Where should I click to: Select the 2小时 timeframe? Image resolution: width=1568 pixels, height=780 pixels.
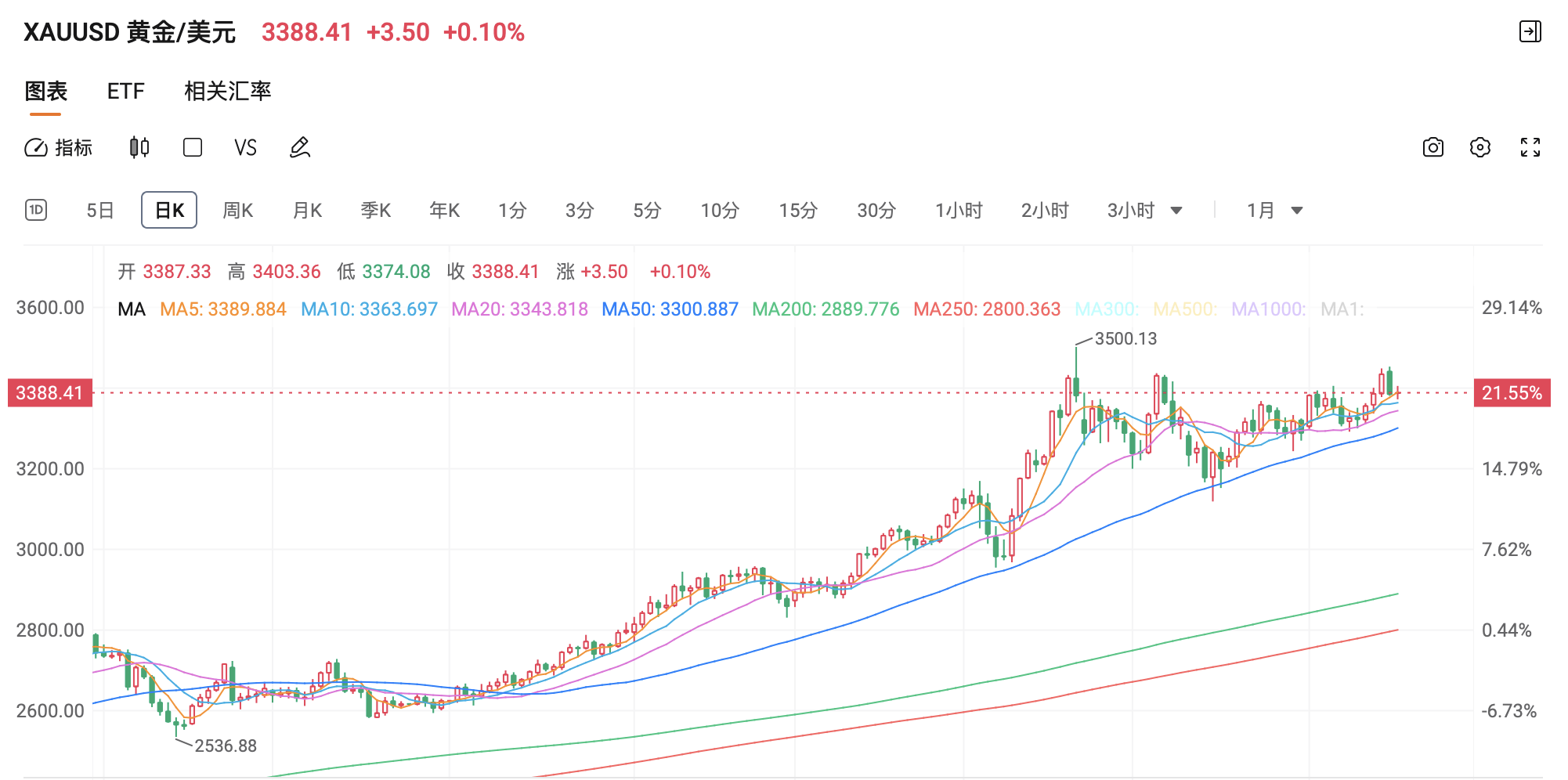(1045, 210)
